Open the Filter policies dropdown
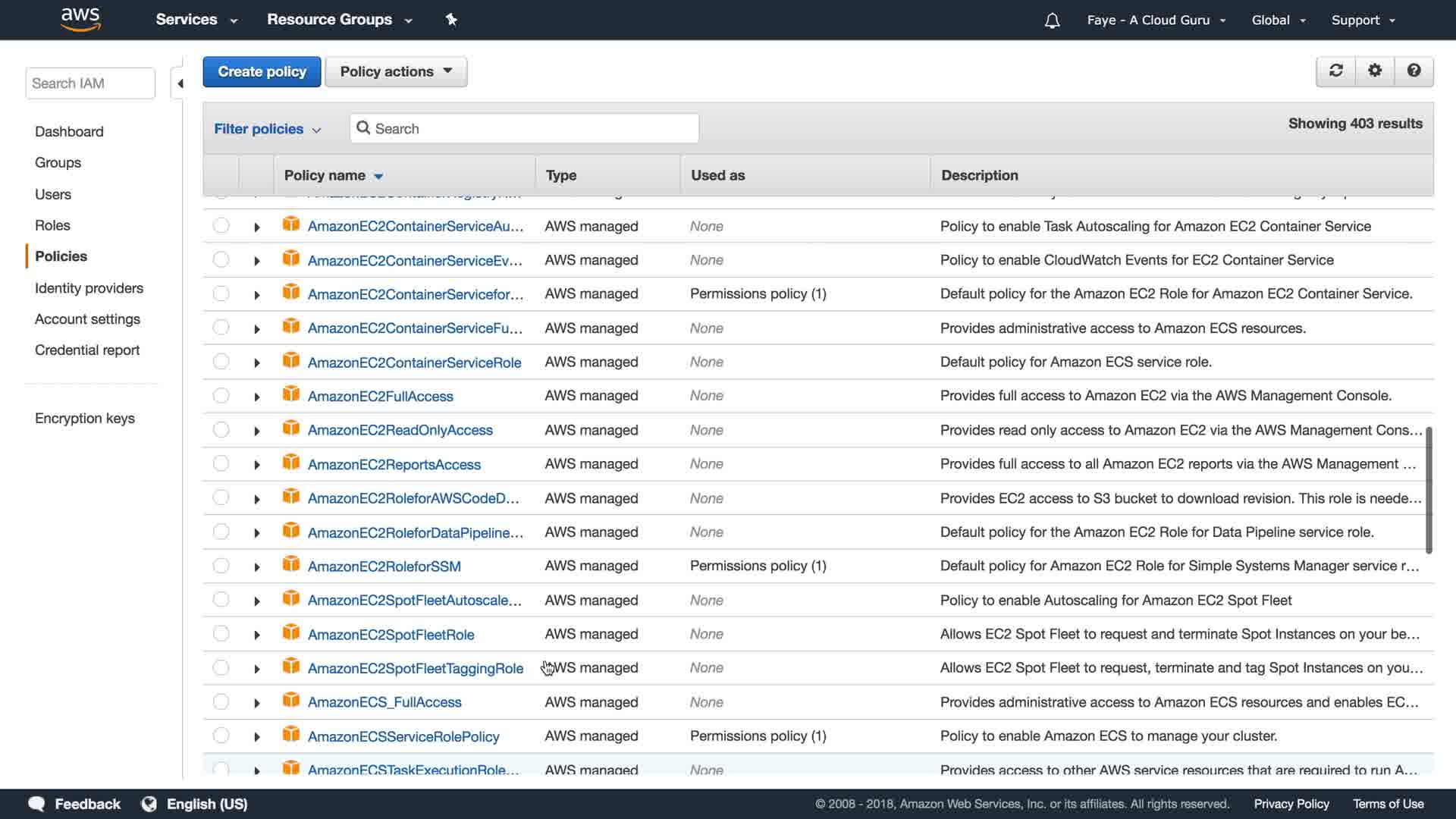Viewport: 1456px width, 819px height. (x=267, y=129)
